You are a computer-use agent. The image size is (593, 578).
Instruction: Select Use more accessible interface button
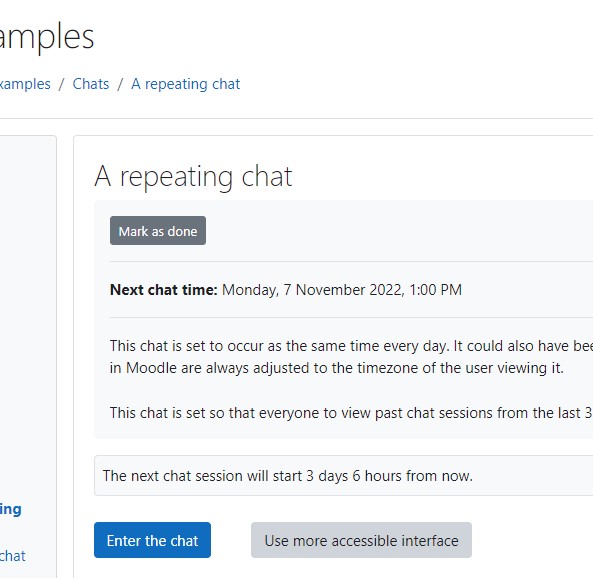pos(361,540)
